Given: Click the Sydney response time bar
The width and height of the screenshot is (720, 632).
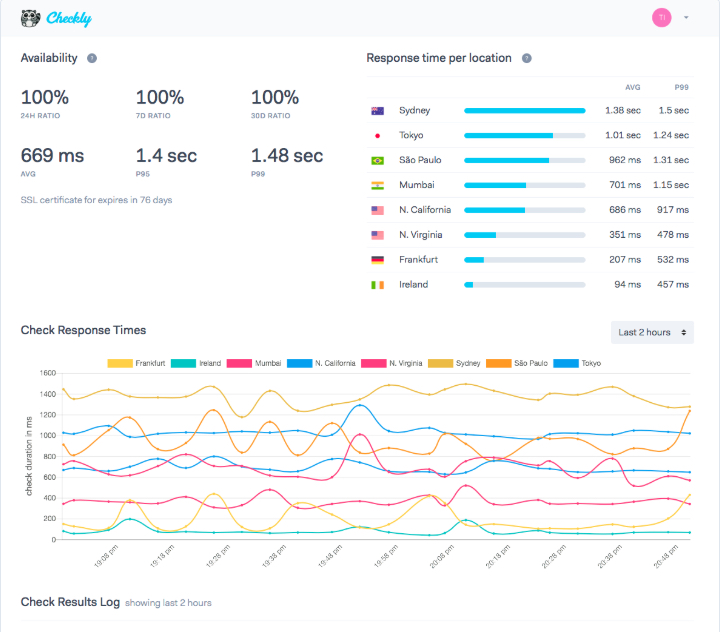Looking at the screenshot, I should 525,111.
